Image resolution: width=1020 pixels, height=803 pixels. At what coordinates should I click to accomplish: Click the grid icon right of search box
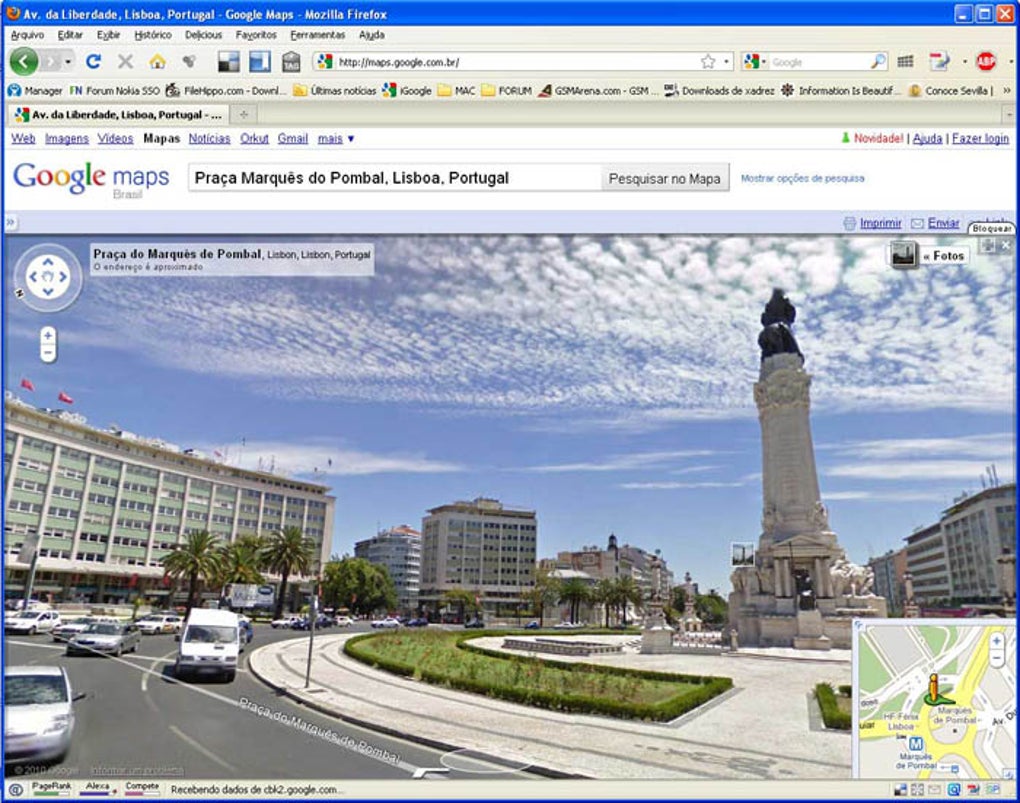click(906, 62)
